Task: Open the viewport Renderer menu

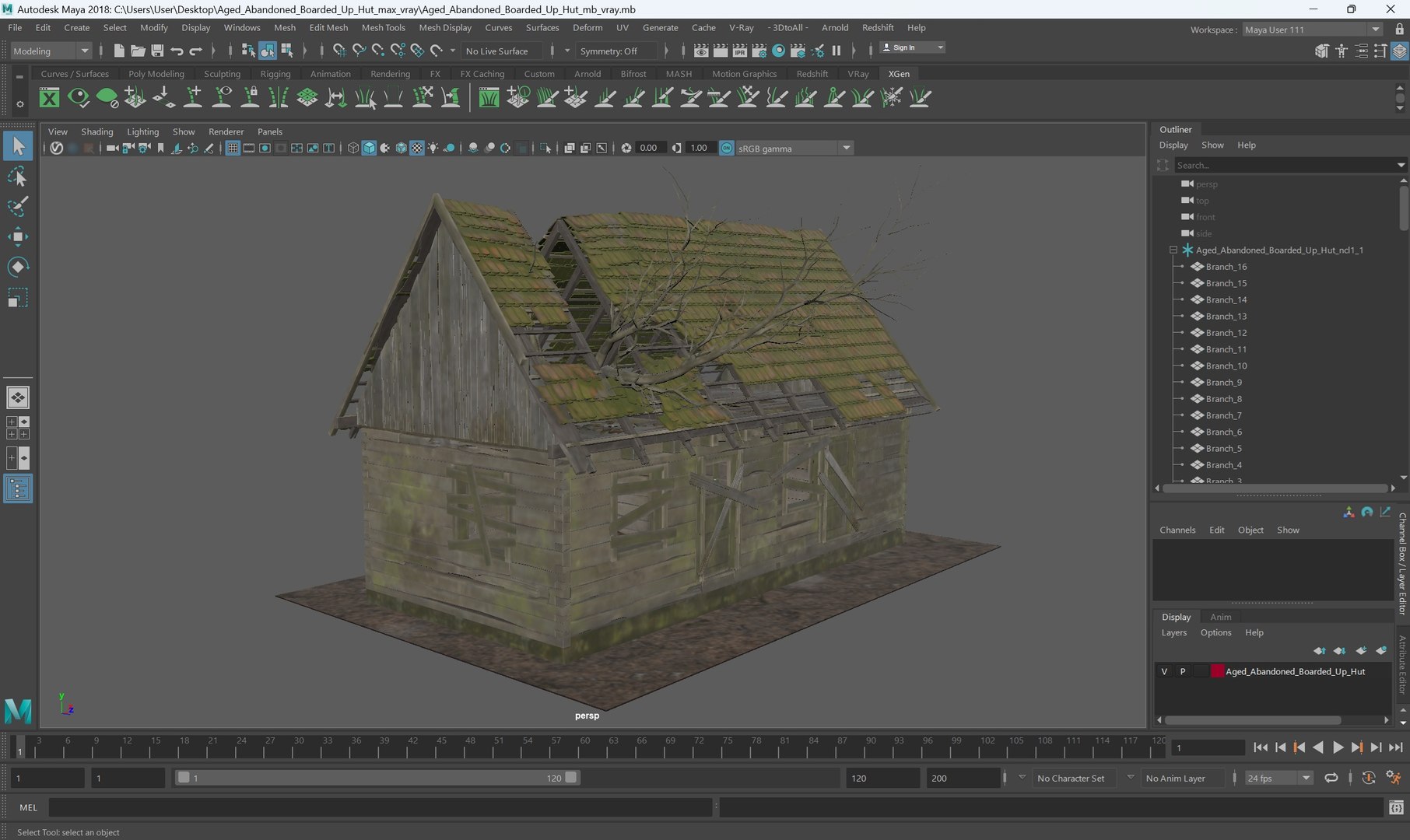Action: pyautogui.click(x=226, y=131)
